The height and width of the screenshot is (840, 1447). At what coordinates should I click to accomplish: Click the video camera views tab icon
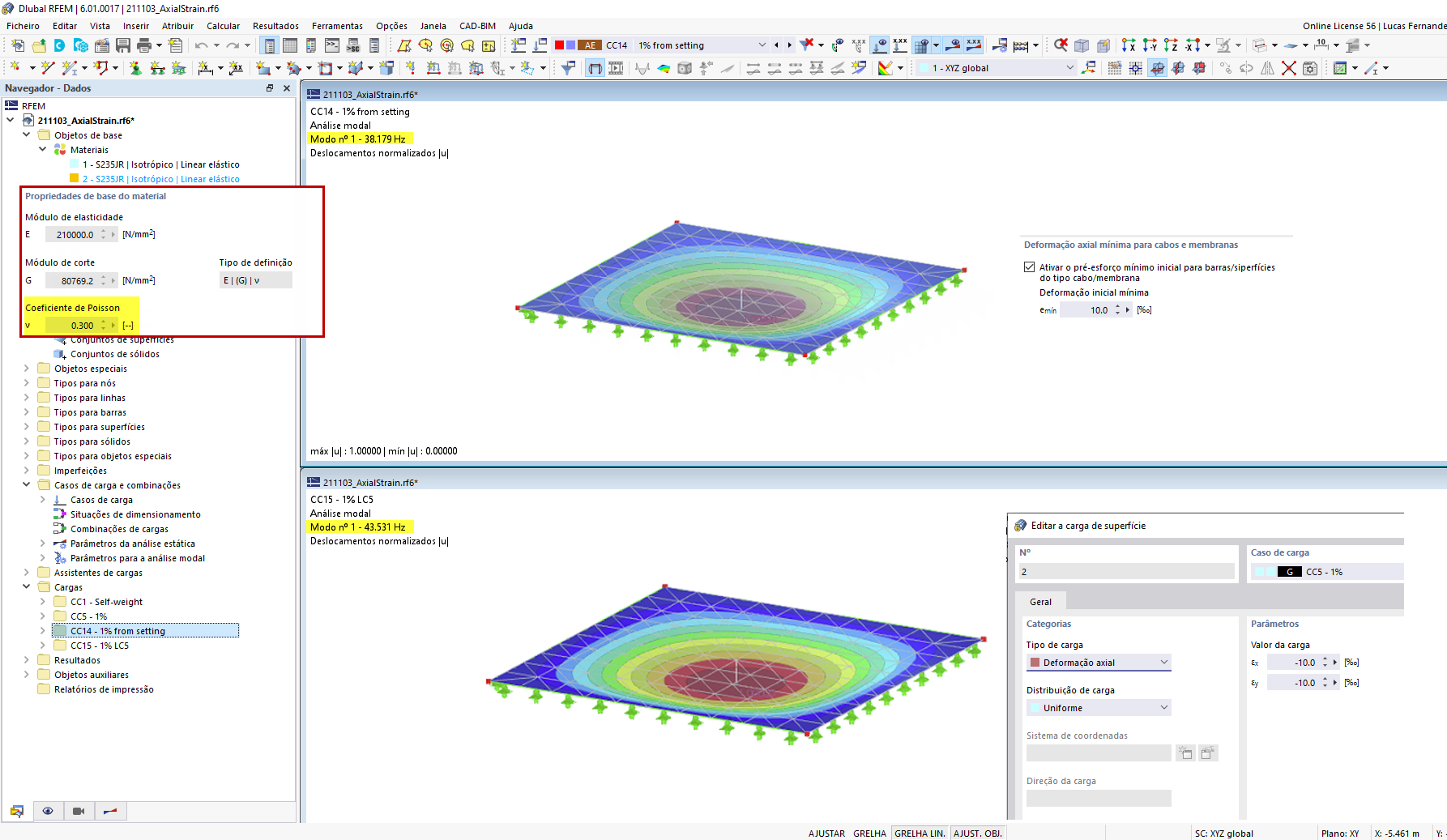pyautogui.click(x=79, y=811)
